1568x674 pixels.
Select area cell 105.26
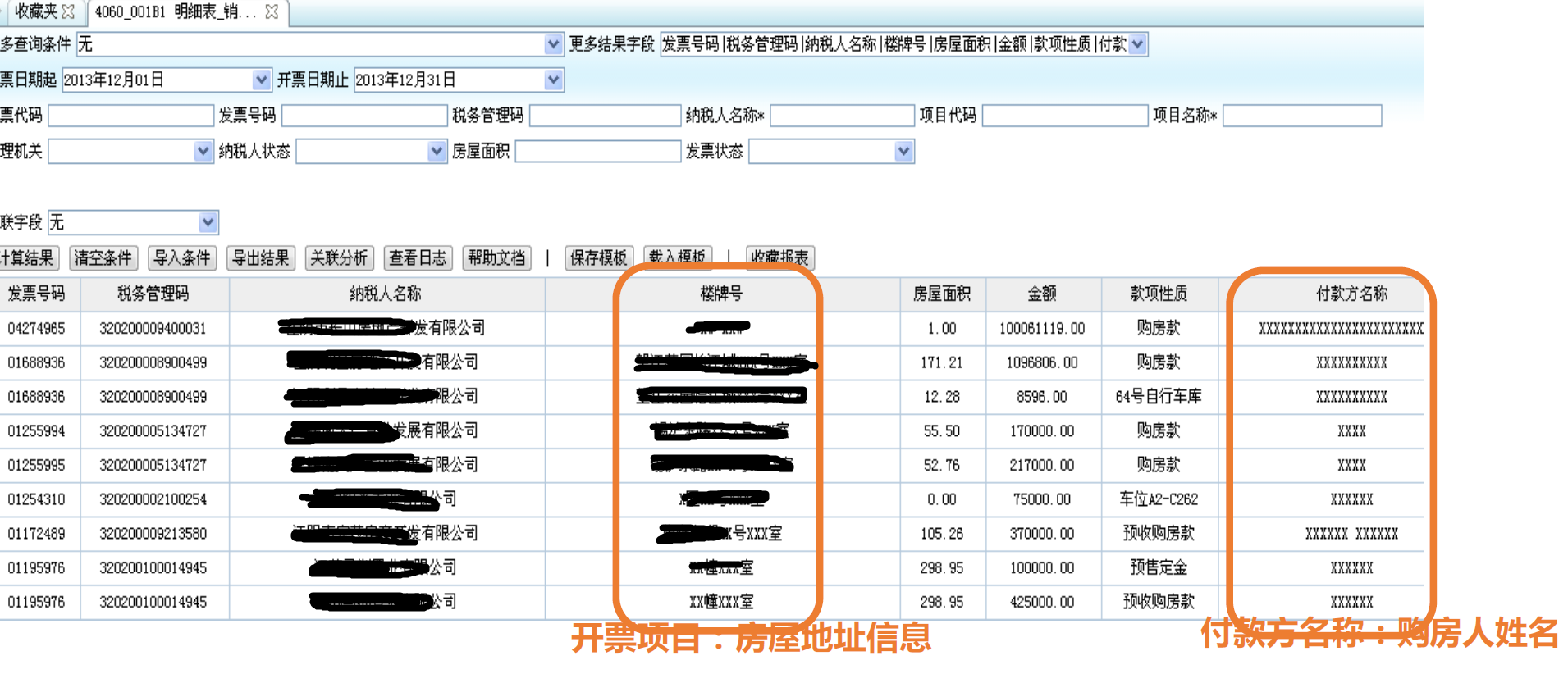942,534
